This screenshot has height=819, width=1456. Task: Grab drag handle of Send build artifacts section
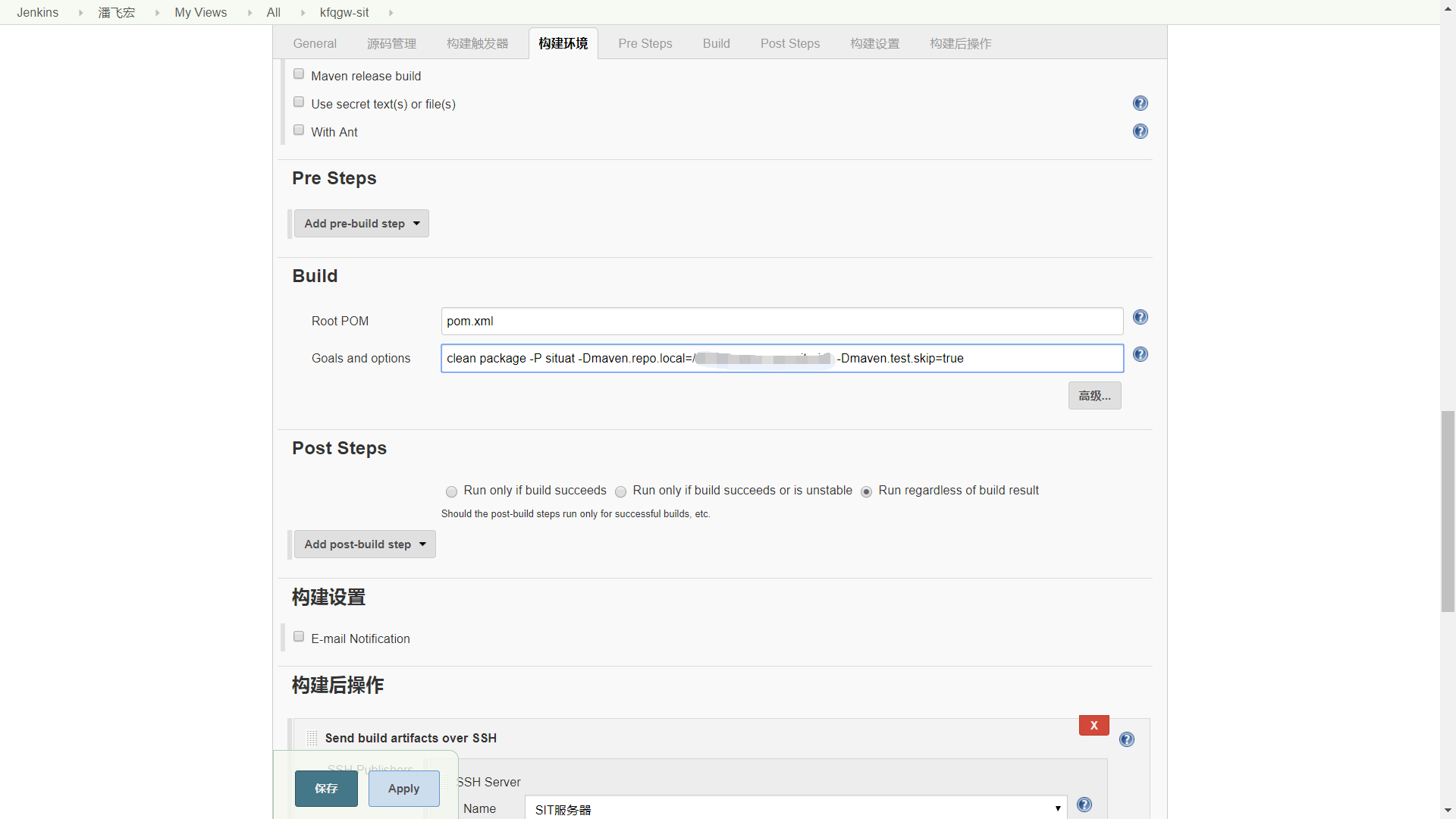point(312,738)
